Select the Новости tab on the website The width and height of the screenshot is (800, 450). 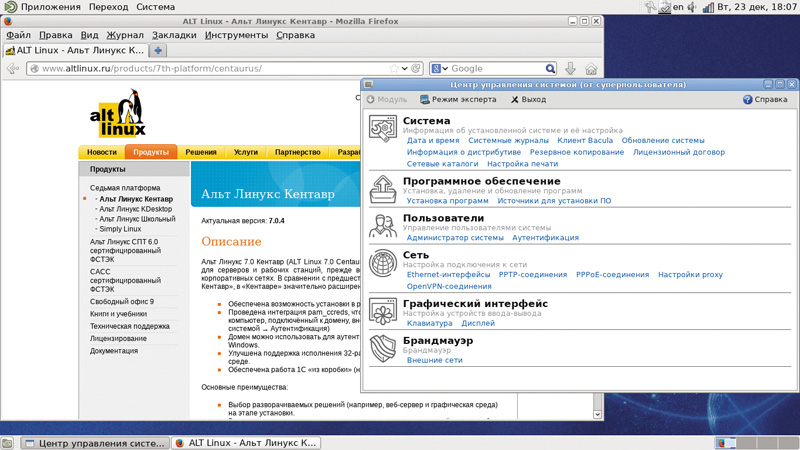click(102, 152)
